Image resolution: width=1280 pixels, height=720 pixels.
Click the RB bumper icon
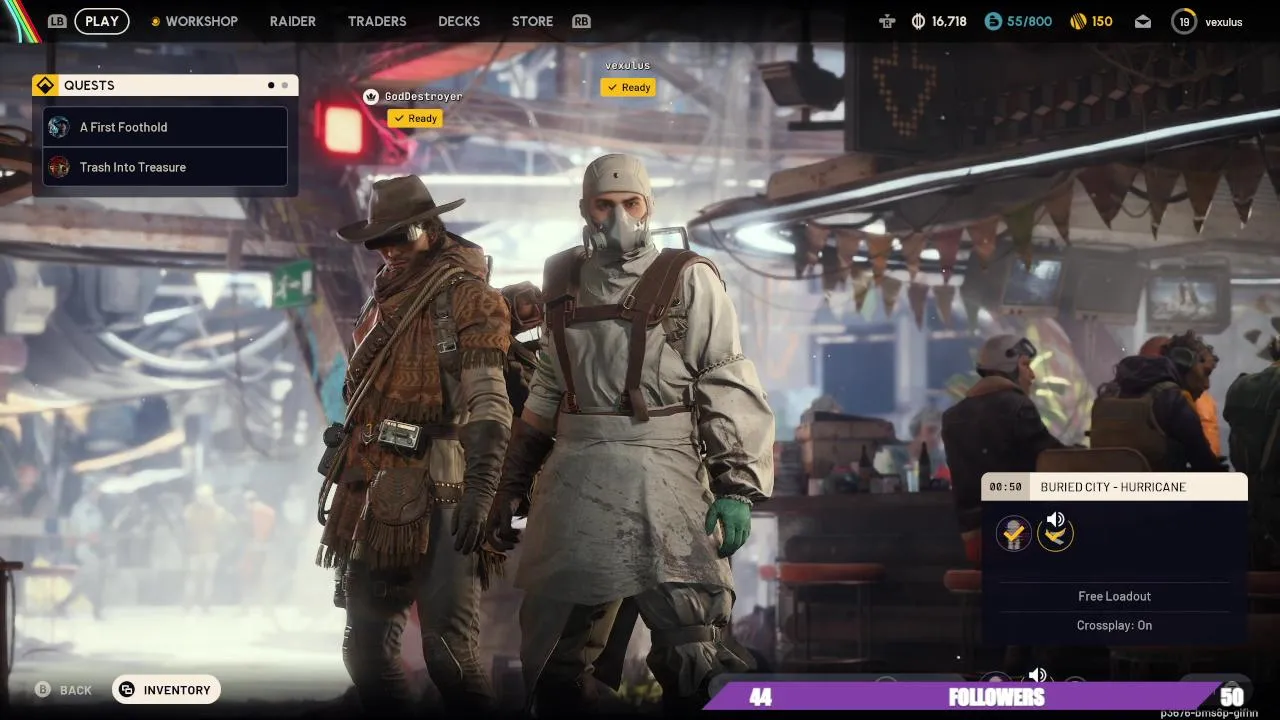pyautogui.click(x=581, y=21)
